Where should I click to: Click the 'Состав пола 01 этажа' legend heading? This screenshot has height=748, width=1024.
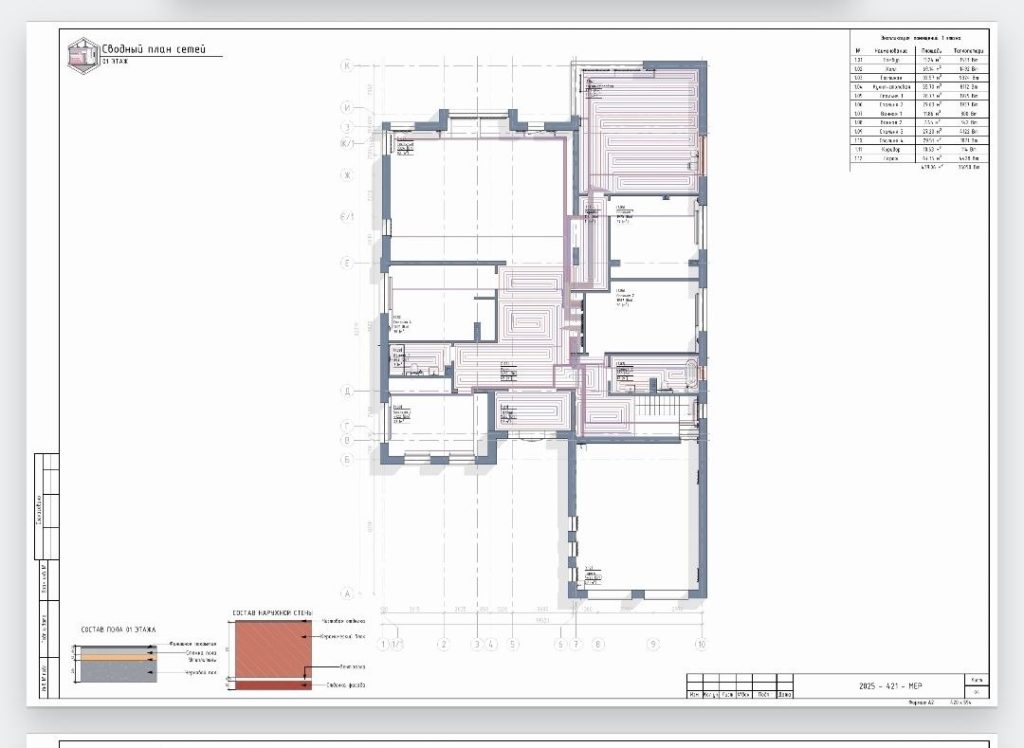pyautogui.click(x=118, y=630)
